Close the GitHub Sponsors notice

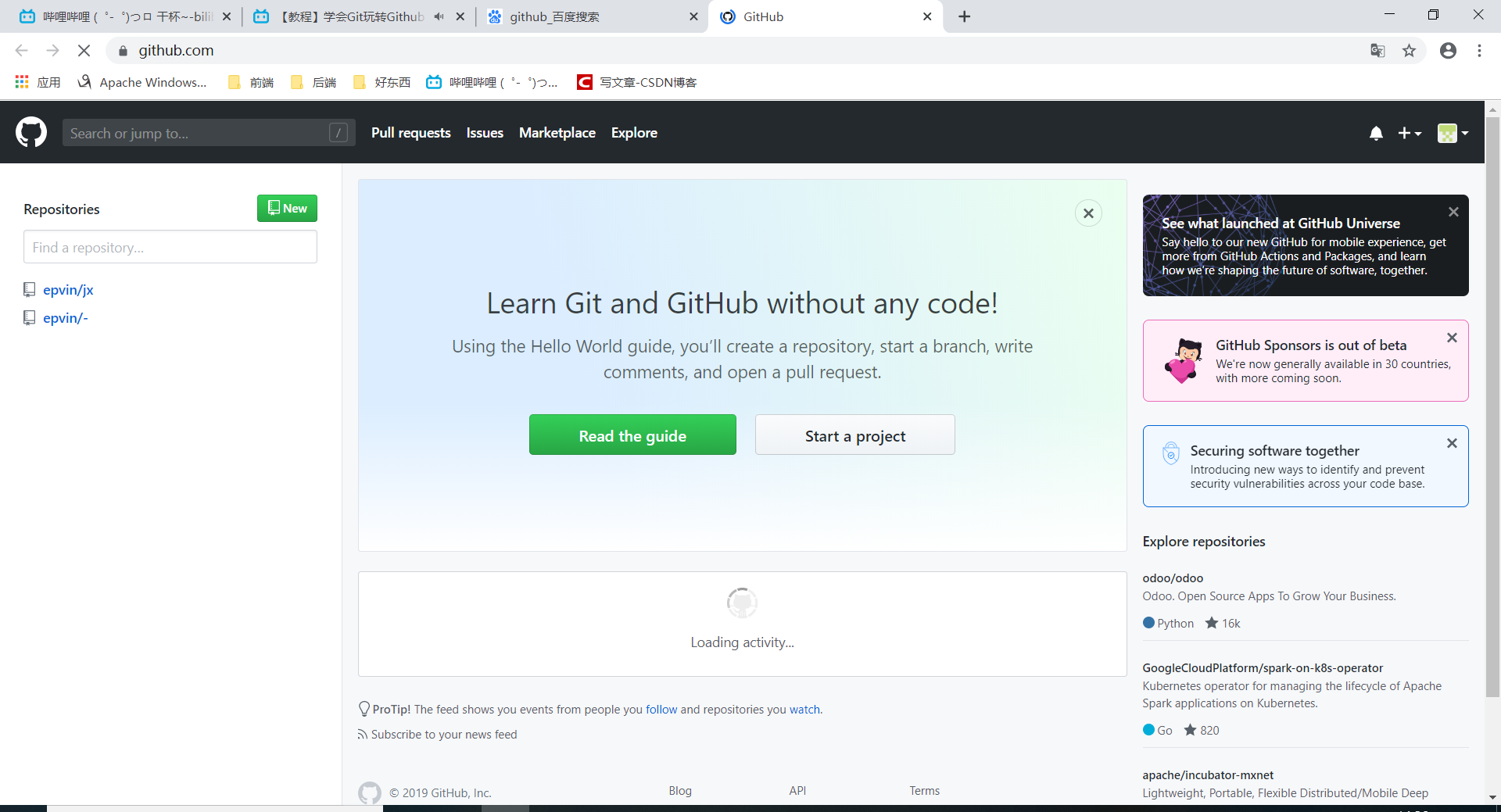(x=1452, y=338)
